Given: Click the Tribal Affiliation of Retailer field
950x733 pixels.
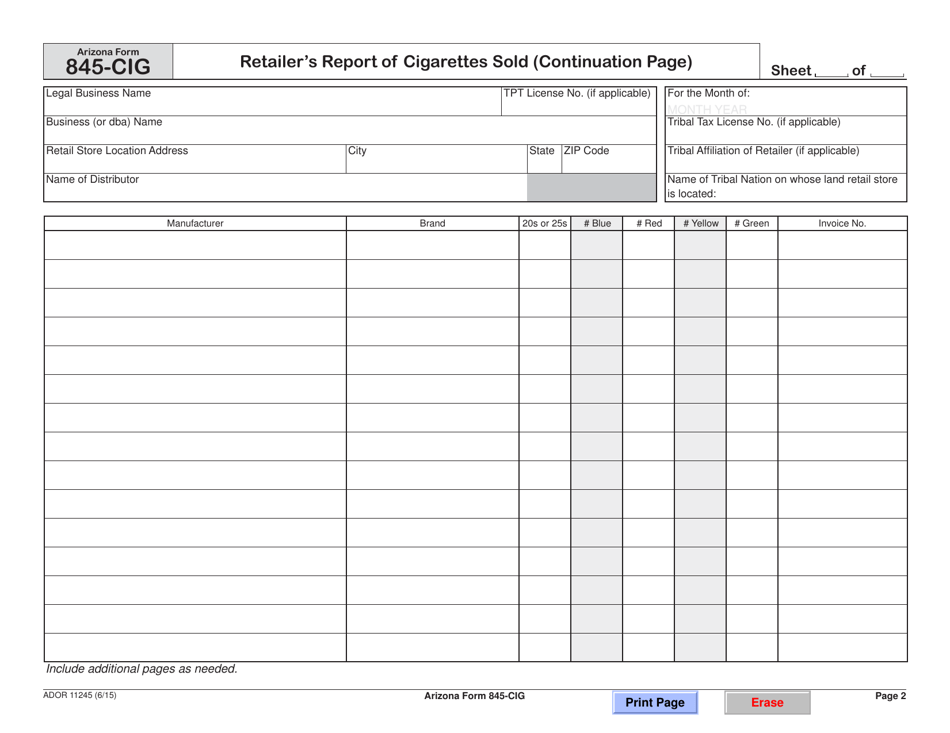Looking at the screenshot, I should 785,160.
